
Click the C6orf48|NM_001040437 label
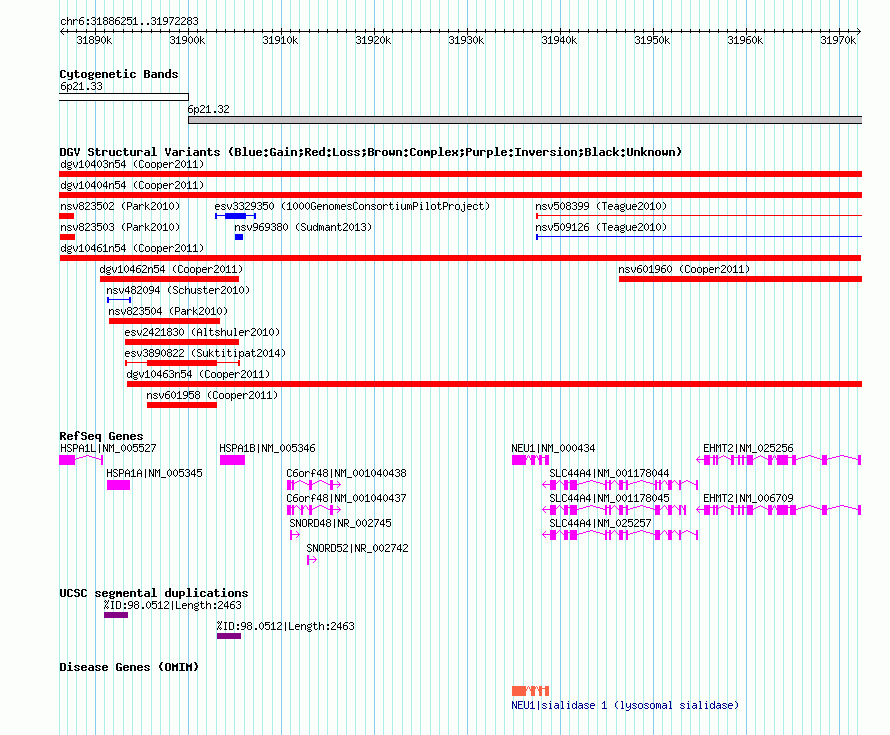(x=346, y=498)
